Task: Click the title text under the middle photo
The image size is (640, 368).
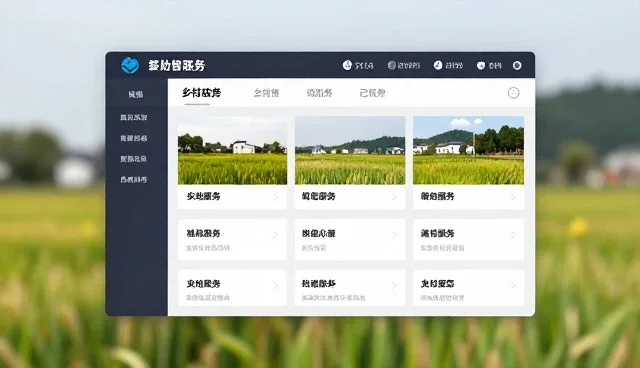Action: pos(318,196)
